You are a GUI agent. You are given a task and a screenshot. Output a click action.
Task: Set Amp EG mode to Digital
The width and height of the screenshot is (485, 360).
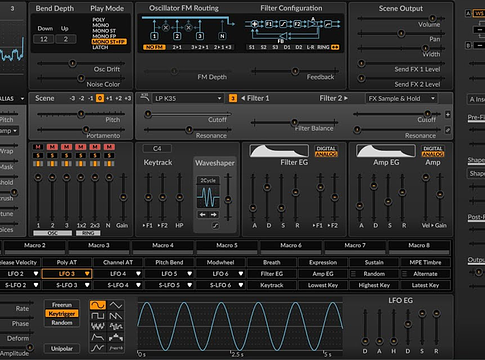pos(433,149)
